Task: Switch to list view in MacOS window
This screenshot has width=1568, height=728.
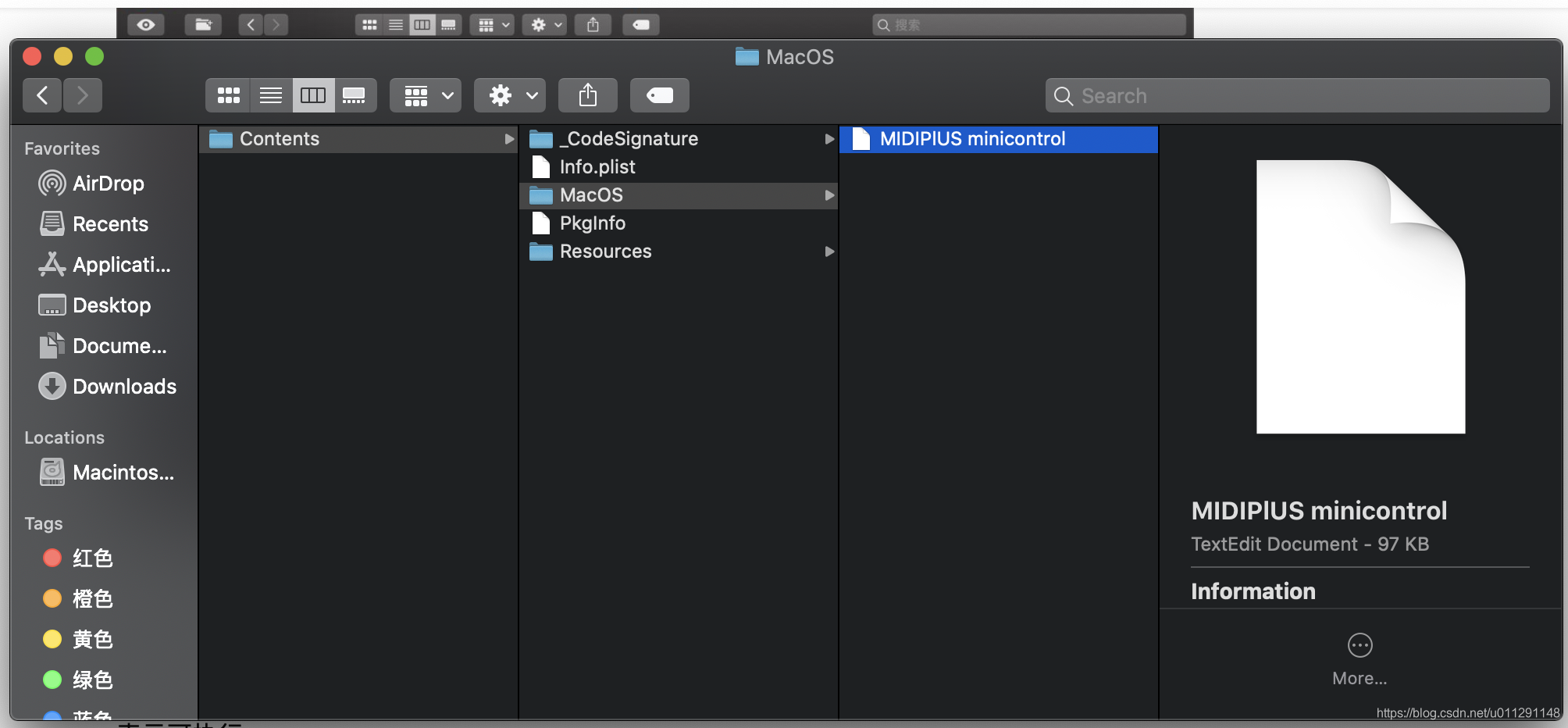Action: click(x=271, y=95)
